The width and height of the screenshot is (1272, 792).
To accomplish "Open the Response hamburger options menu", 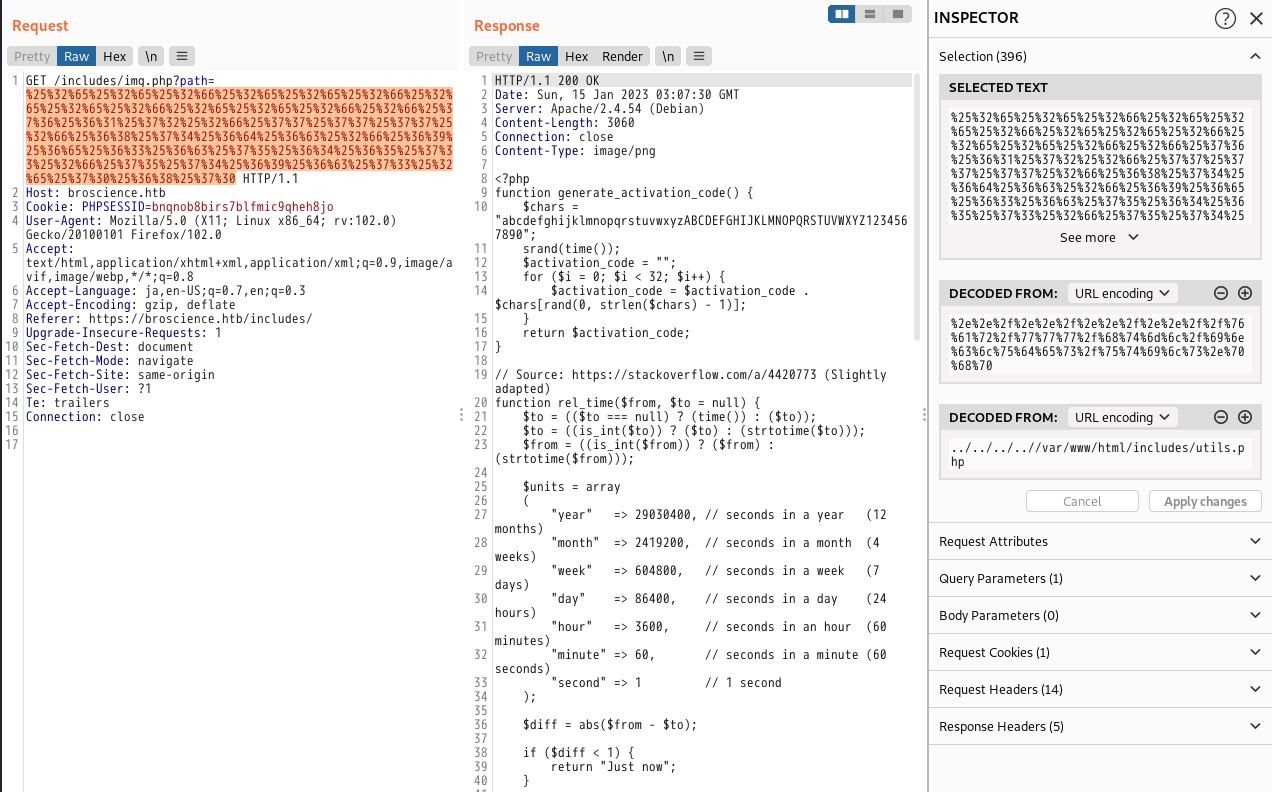I will 699,56.
